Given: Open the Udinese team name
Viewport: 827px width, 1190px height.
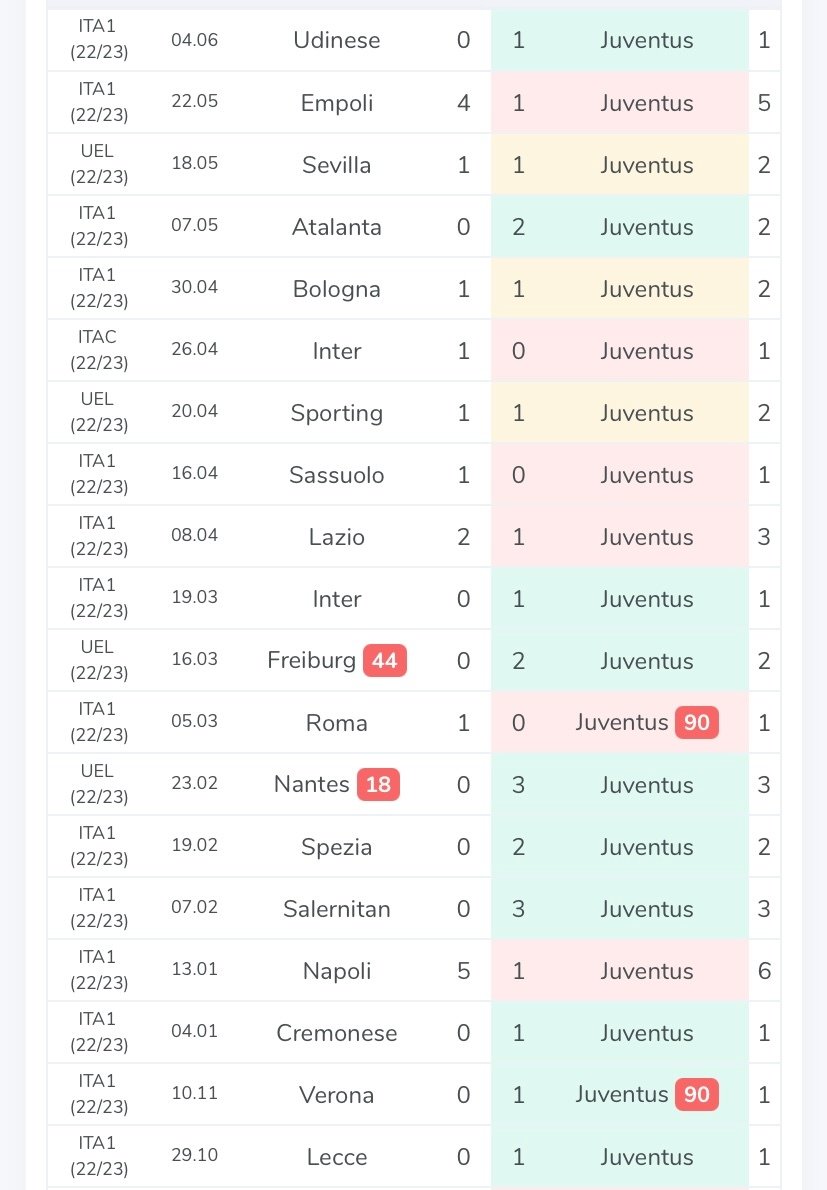Looking at the screenshot, I should [x=337, y=41].
